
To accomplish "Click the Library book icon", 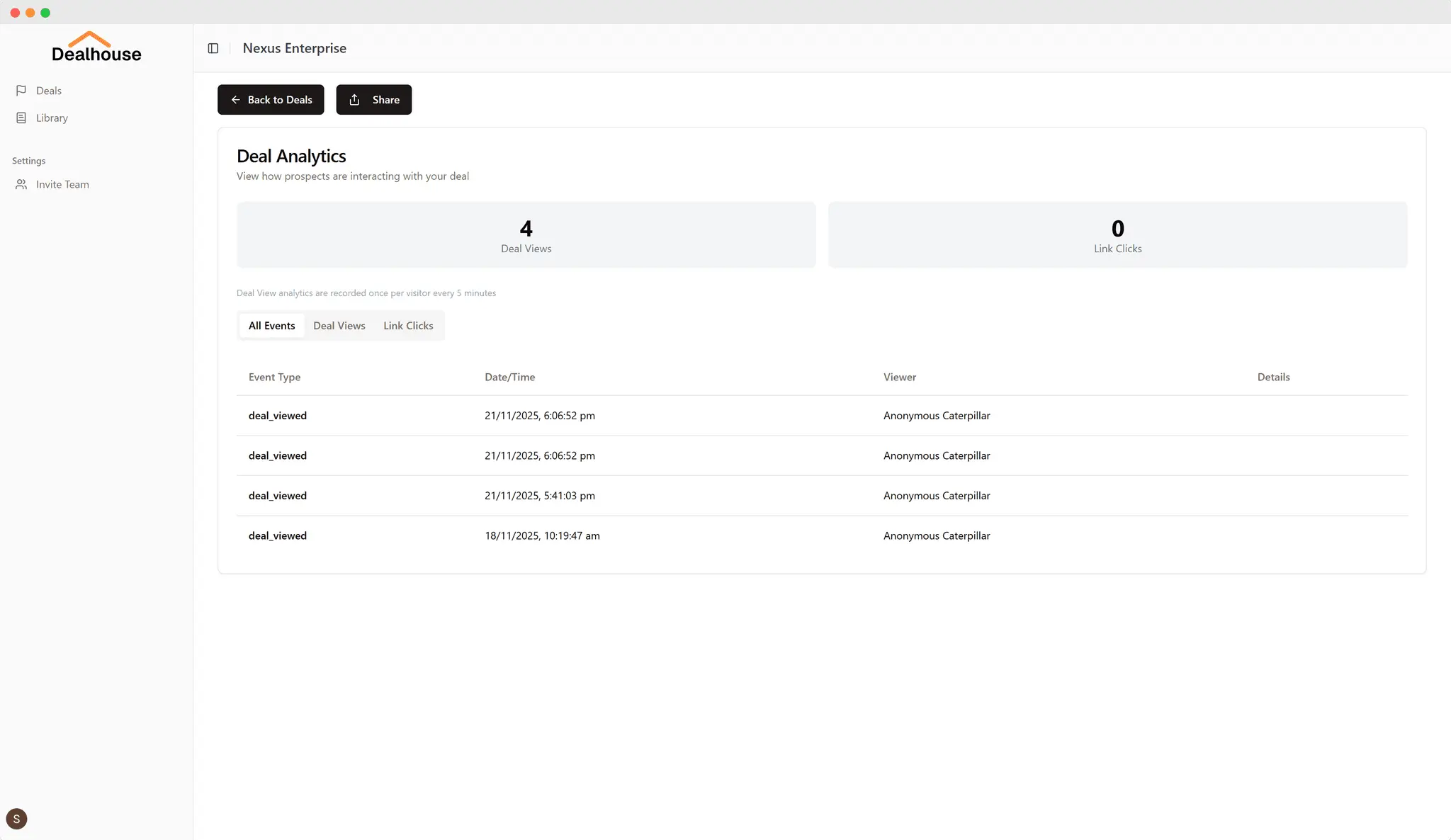I will (21, 118).
